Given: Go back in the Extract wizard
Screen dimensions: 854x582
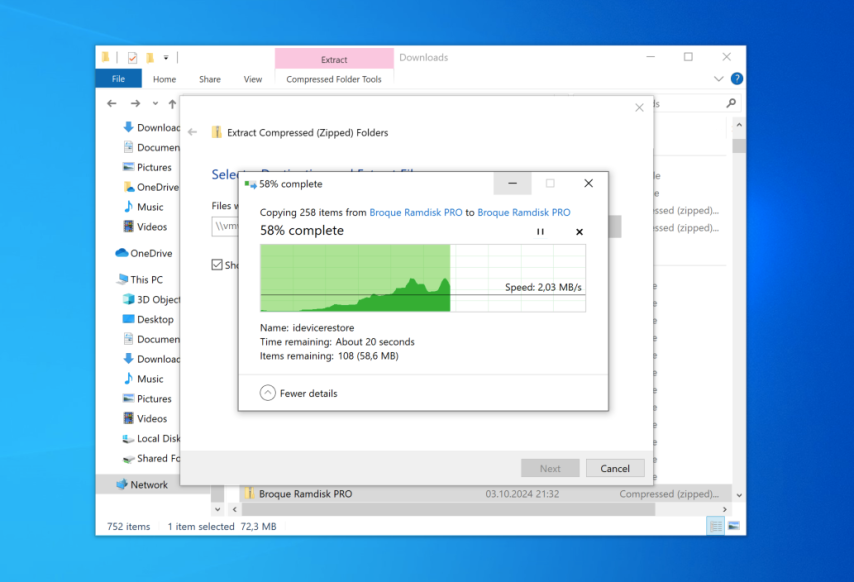Looking at the screenshot, I should (192, 132).
